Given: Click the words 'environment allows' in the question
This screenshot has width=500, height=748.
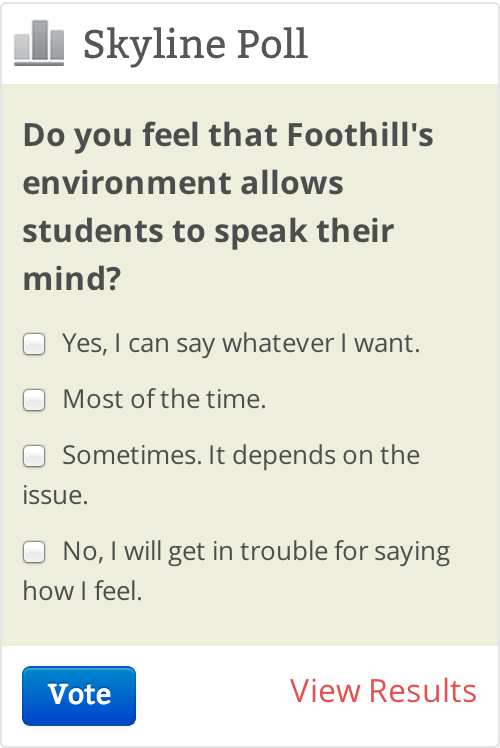Looking at the screenshot, I should click(183, 183).
